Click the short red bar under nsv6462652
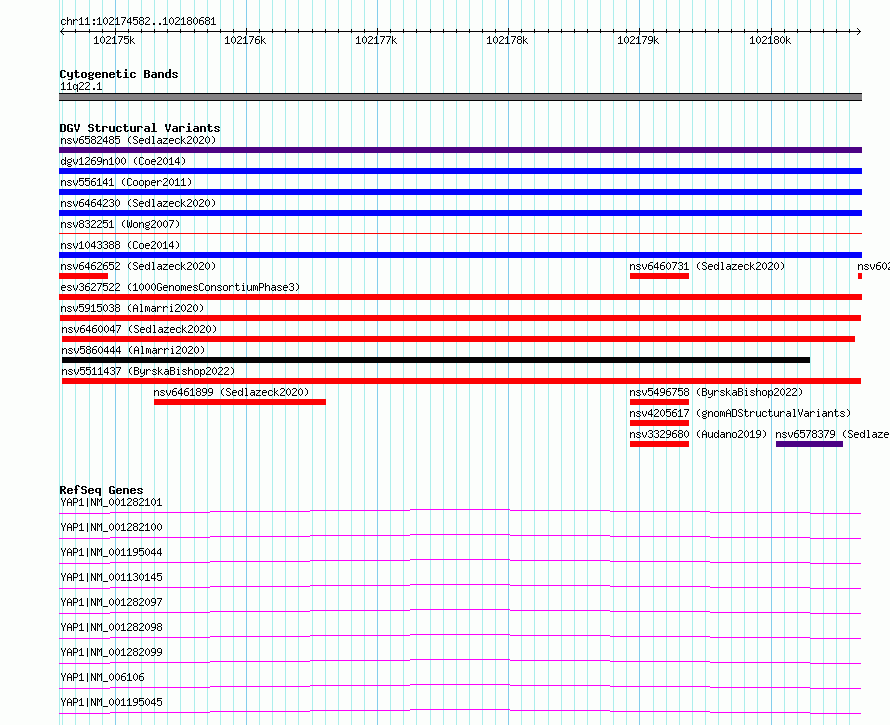Screen dimensions: 890x725 tap(83, 276)
